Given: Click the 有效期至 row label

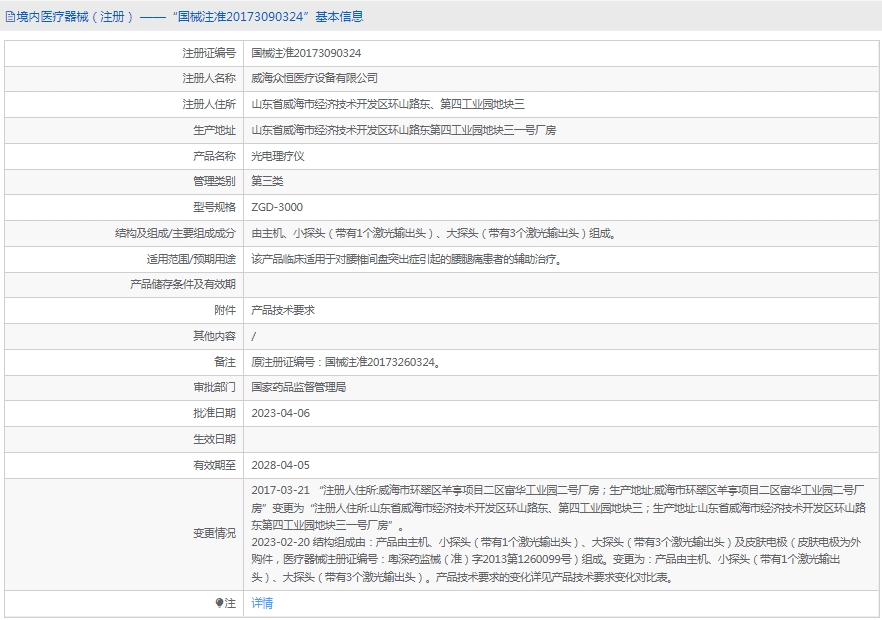Looking at the screenshot, I should point(214,465).
